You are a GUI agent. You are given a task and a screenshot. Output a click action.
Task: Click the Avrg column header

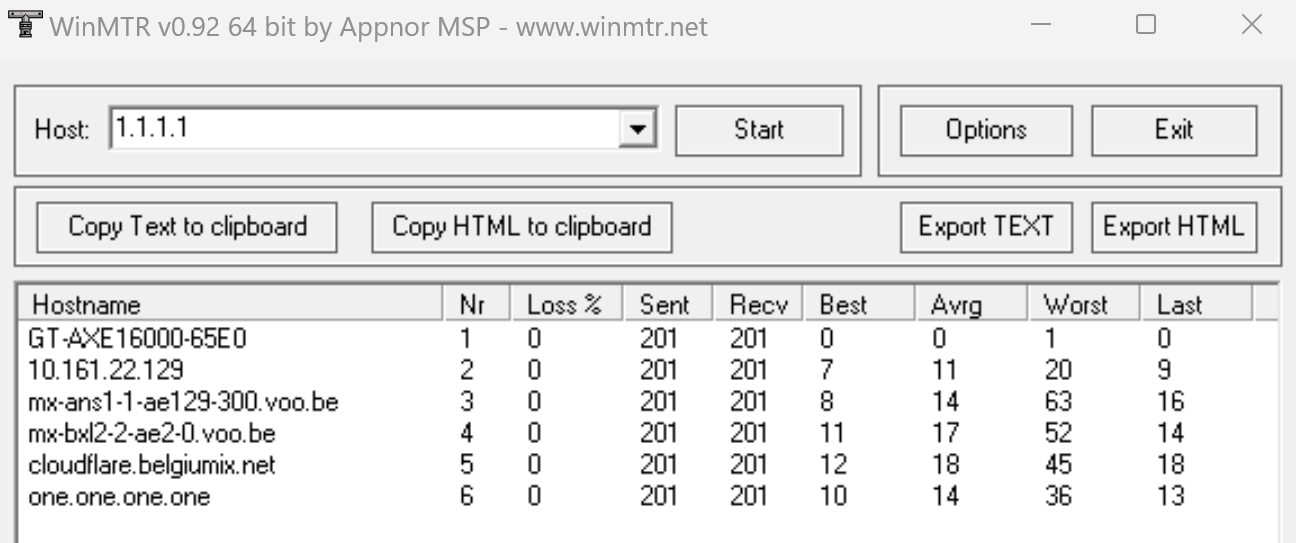(971, 304)
